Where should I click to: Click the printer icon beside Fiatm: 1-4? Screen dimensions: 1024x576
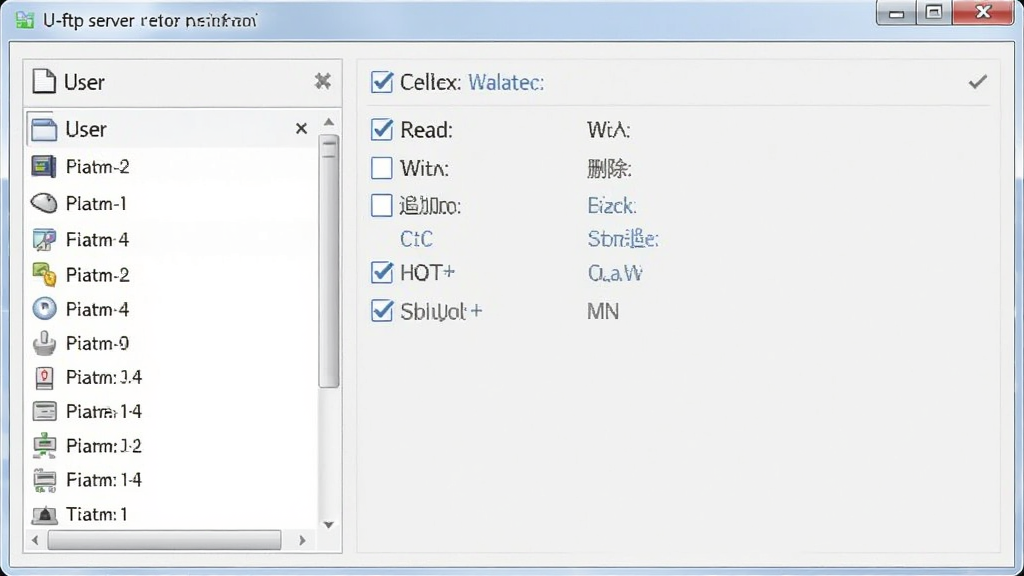(44, 480)
